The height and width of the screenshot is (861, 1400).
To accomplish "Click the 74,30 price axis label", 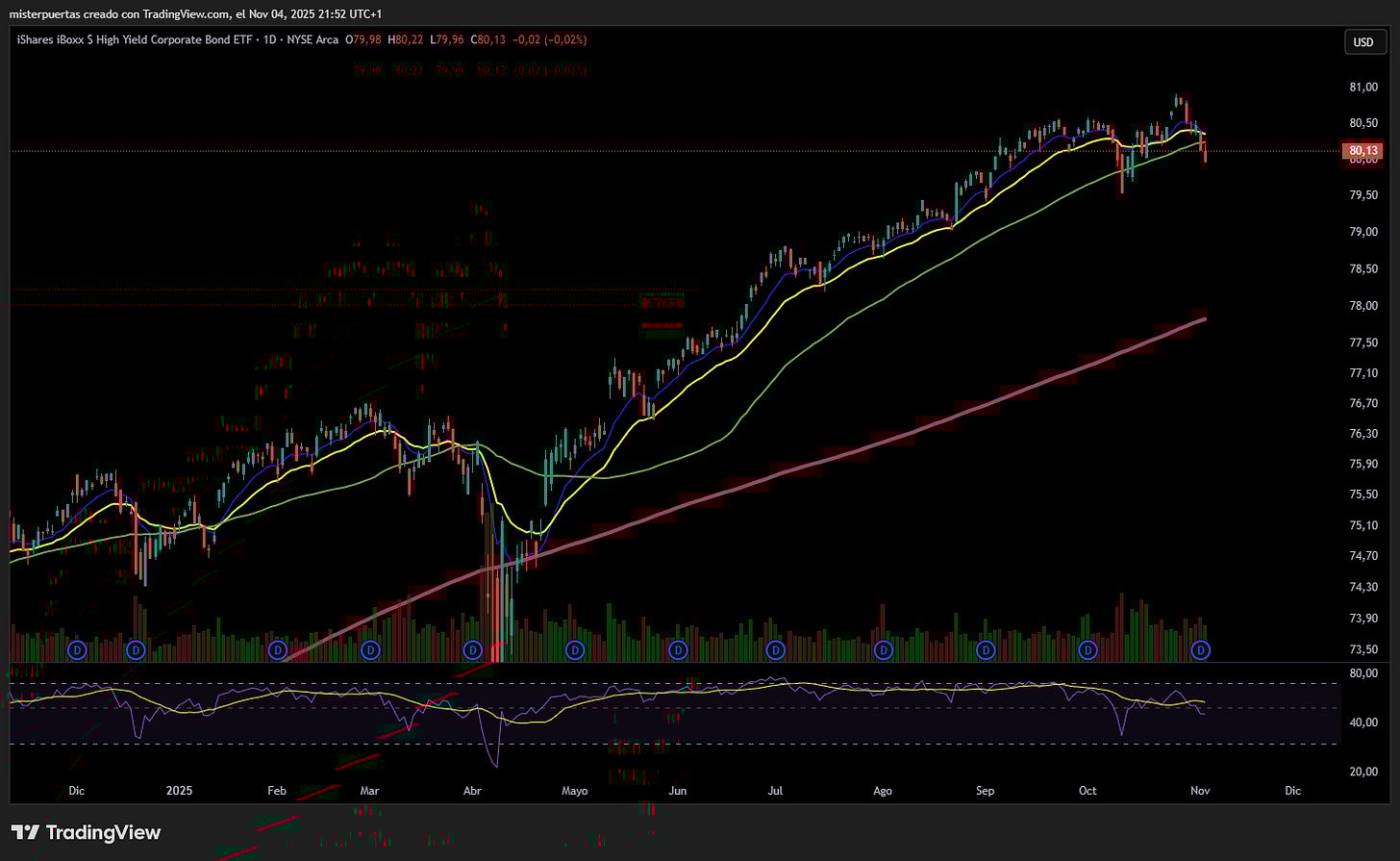I will (1362, 587).
